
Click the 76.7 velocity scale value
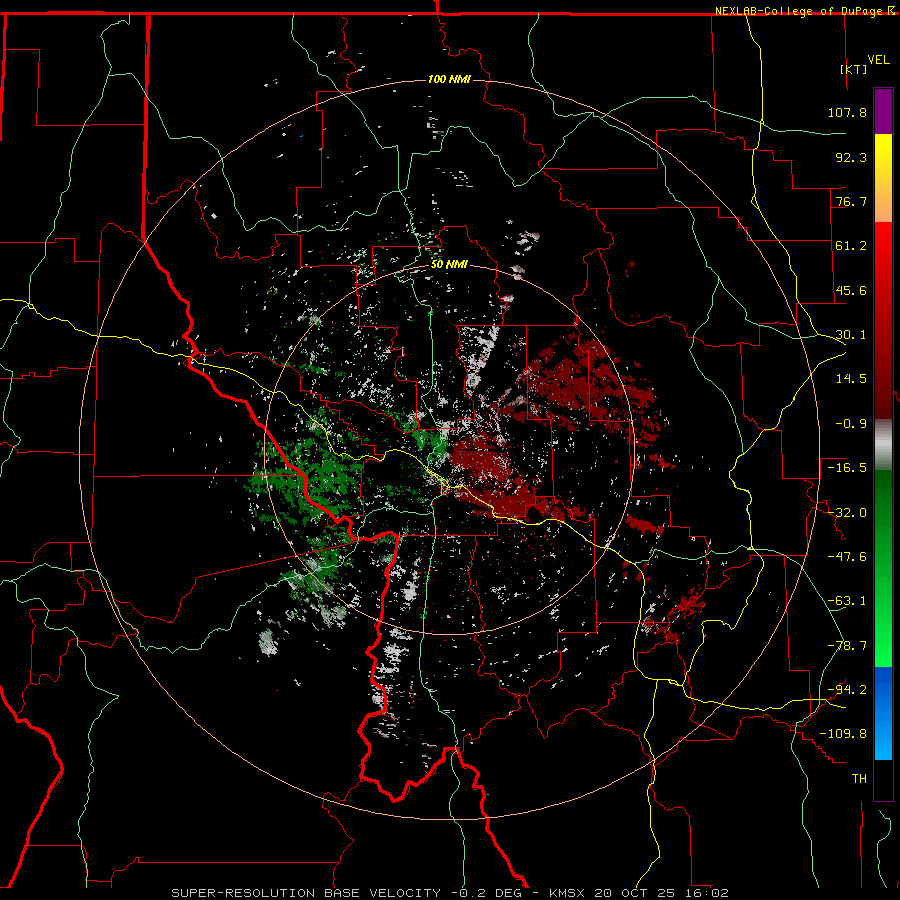(851, 201)
